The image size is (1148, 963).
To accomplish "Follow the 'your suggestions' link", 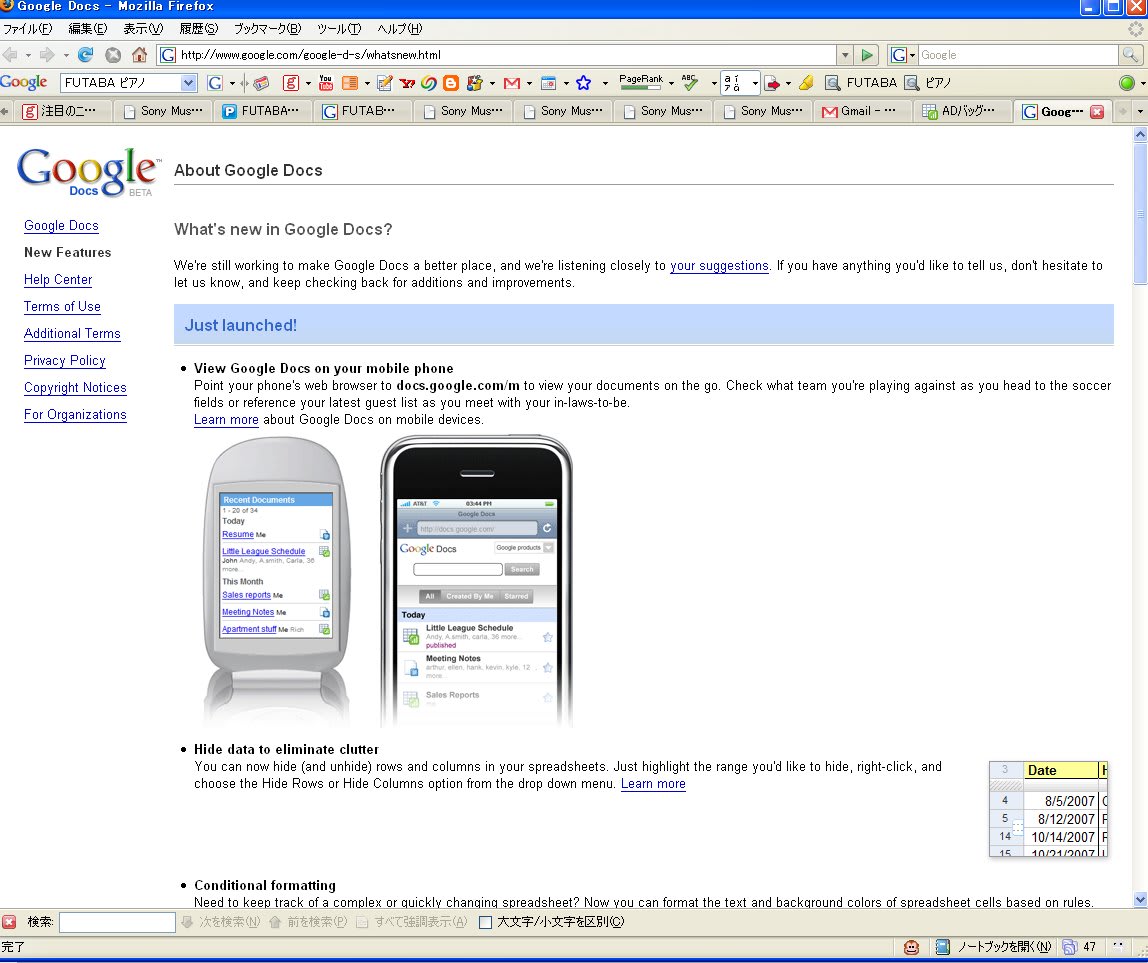I will (719, 266).
